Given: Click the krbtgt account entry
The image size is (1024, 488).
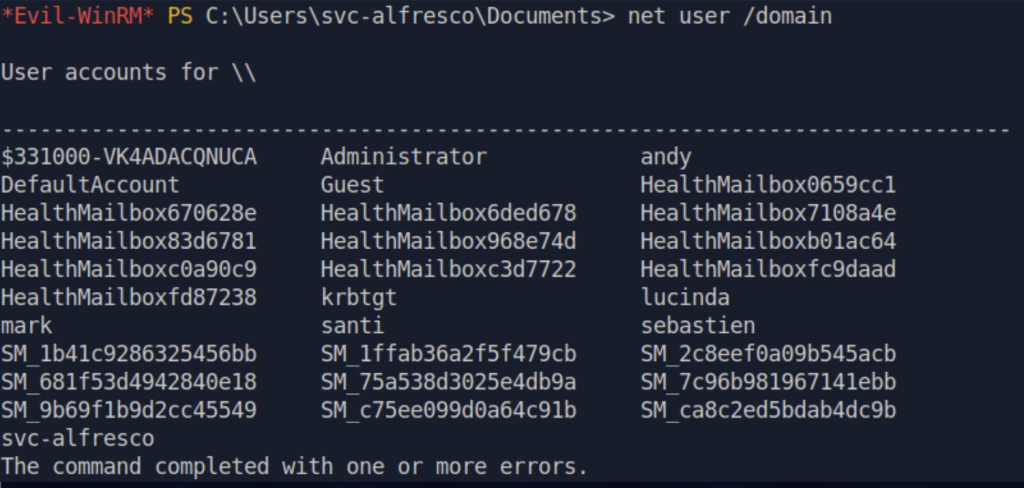Looking at the screenshot, I should 359,298.
